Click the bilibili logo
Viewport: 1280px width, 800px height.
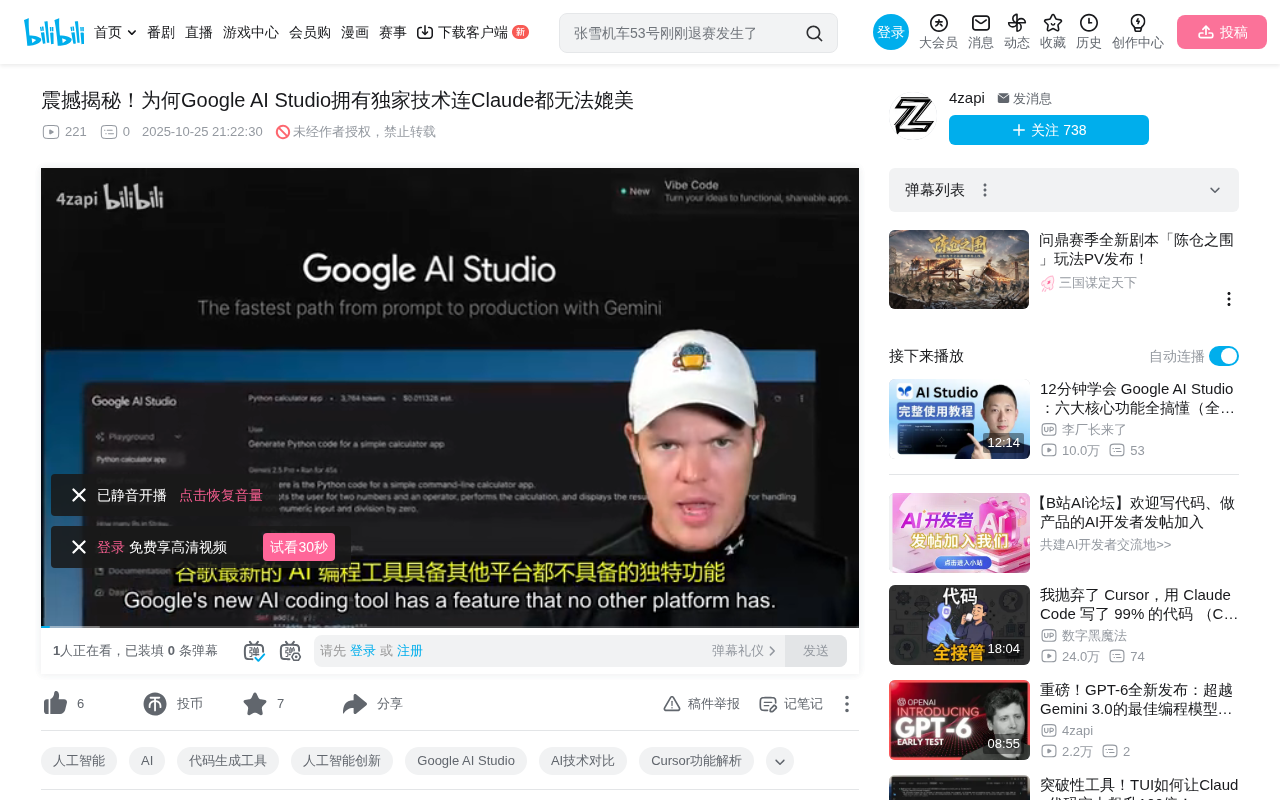tap(54, 32)
